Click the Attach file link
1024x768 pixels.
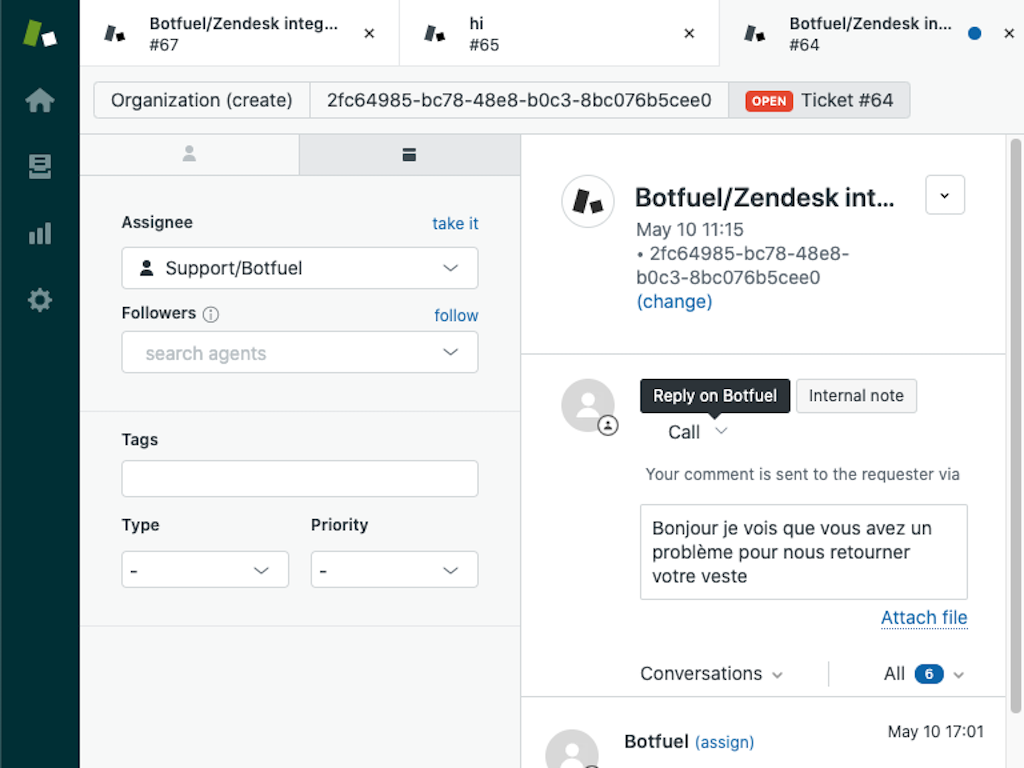[924, 618]
